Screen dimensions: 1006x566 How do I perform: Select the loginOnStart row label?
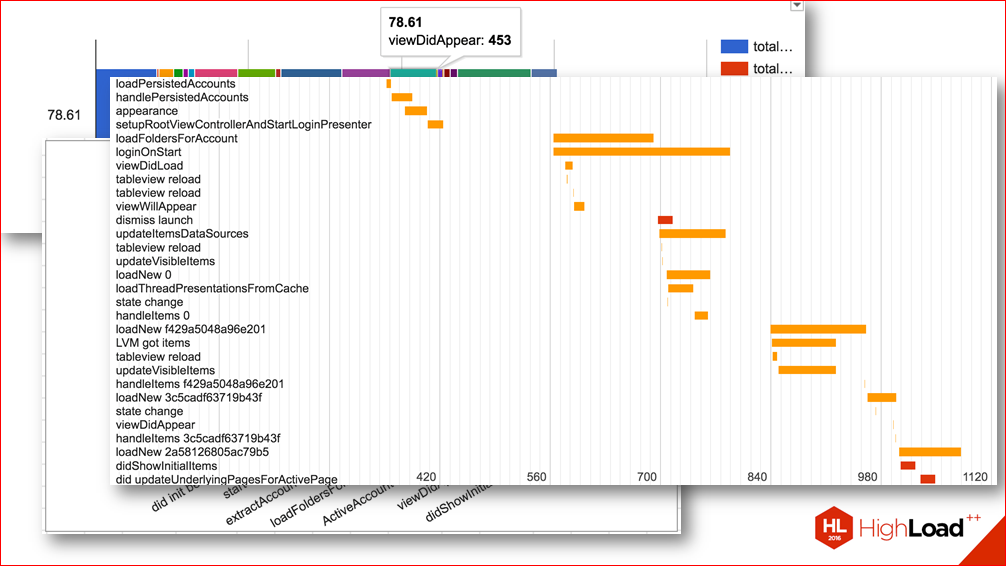point(148,151)
